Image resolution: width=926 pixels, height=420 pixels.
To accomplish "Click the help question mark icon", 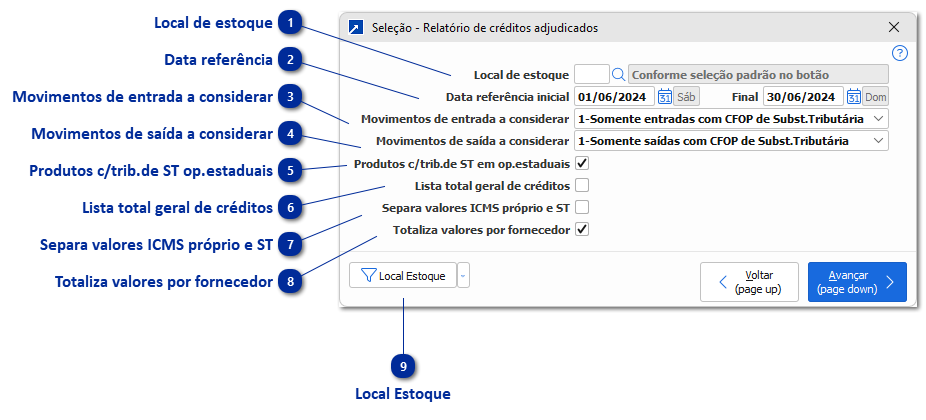I will pyautogui.click(x=899, y=54).
